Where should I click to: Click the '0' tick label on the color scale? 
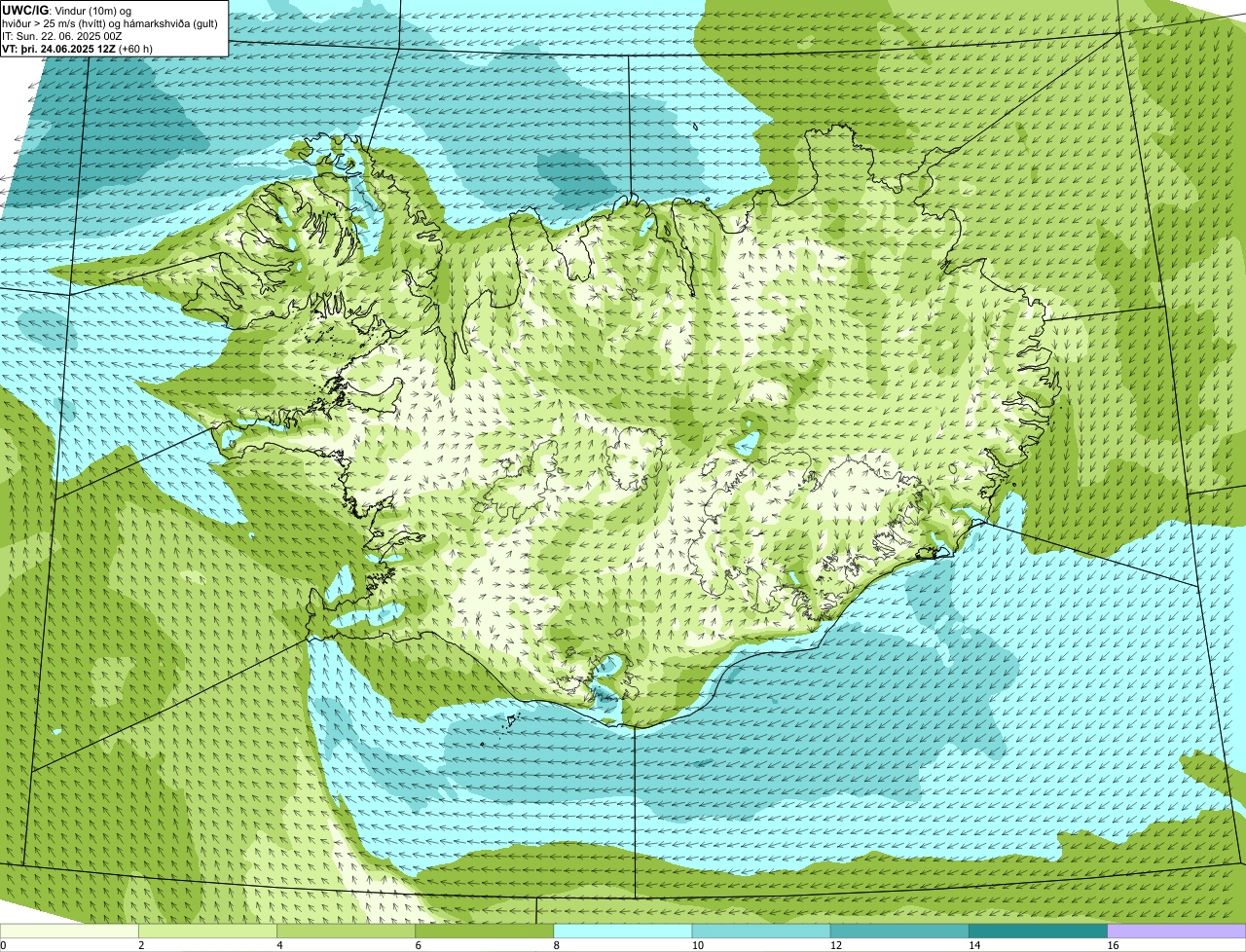[x=3, y=945]
